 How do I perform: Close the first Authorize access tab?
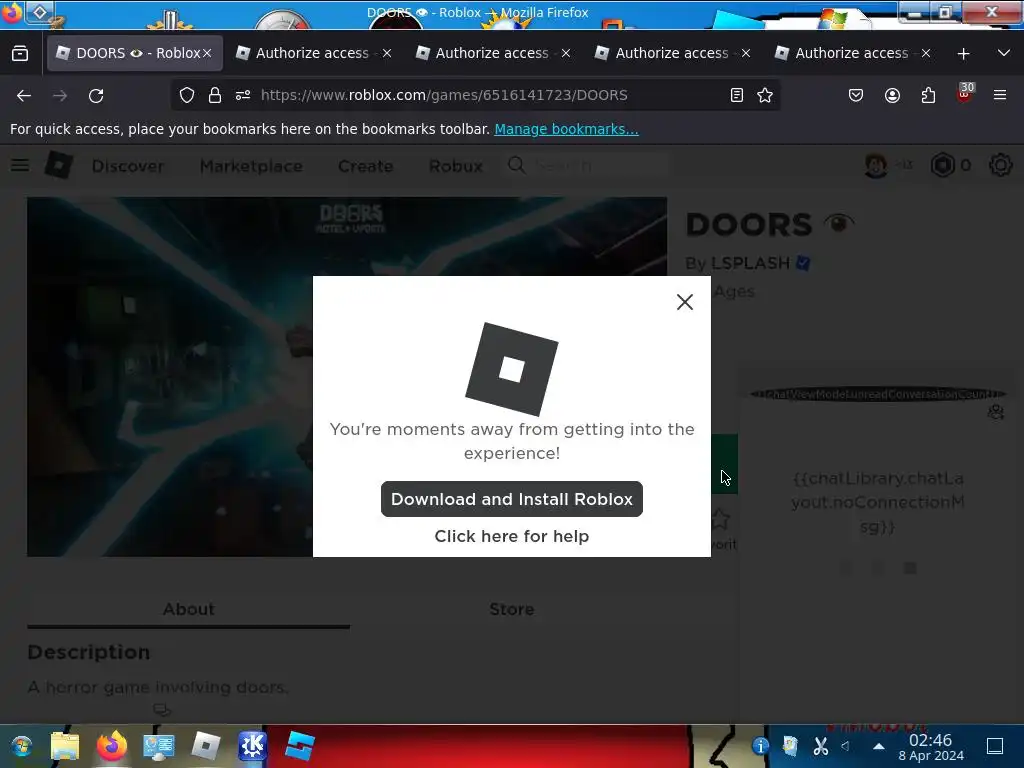point(387,54)
